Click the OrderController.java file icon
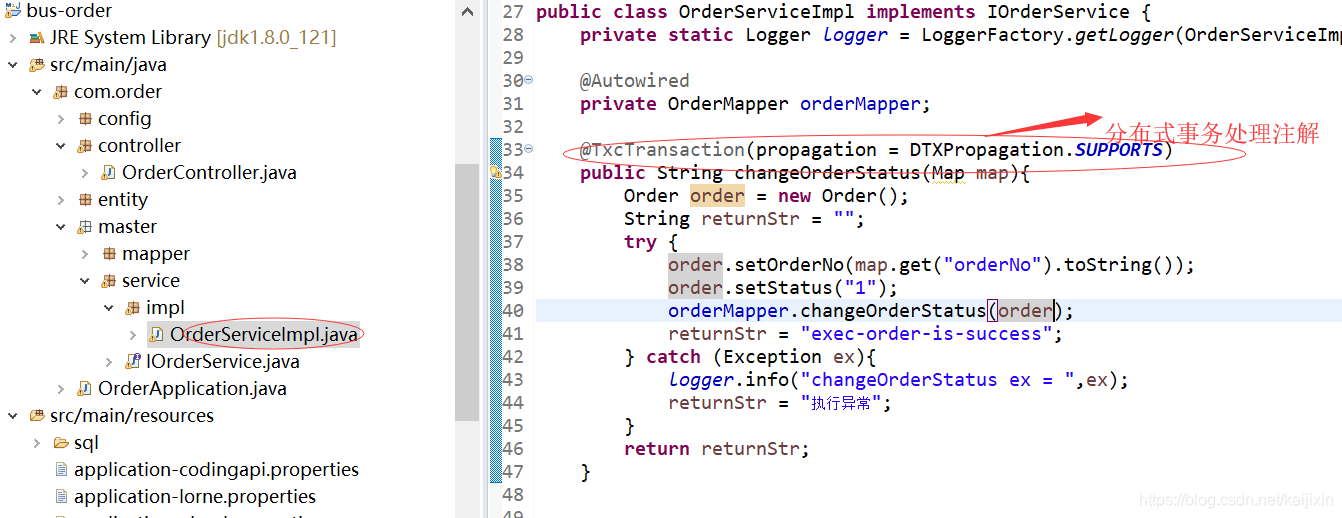 [109, 173]
